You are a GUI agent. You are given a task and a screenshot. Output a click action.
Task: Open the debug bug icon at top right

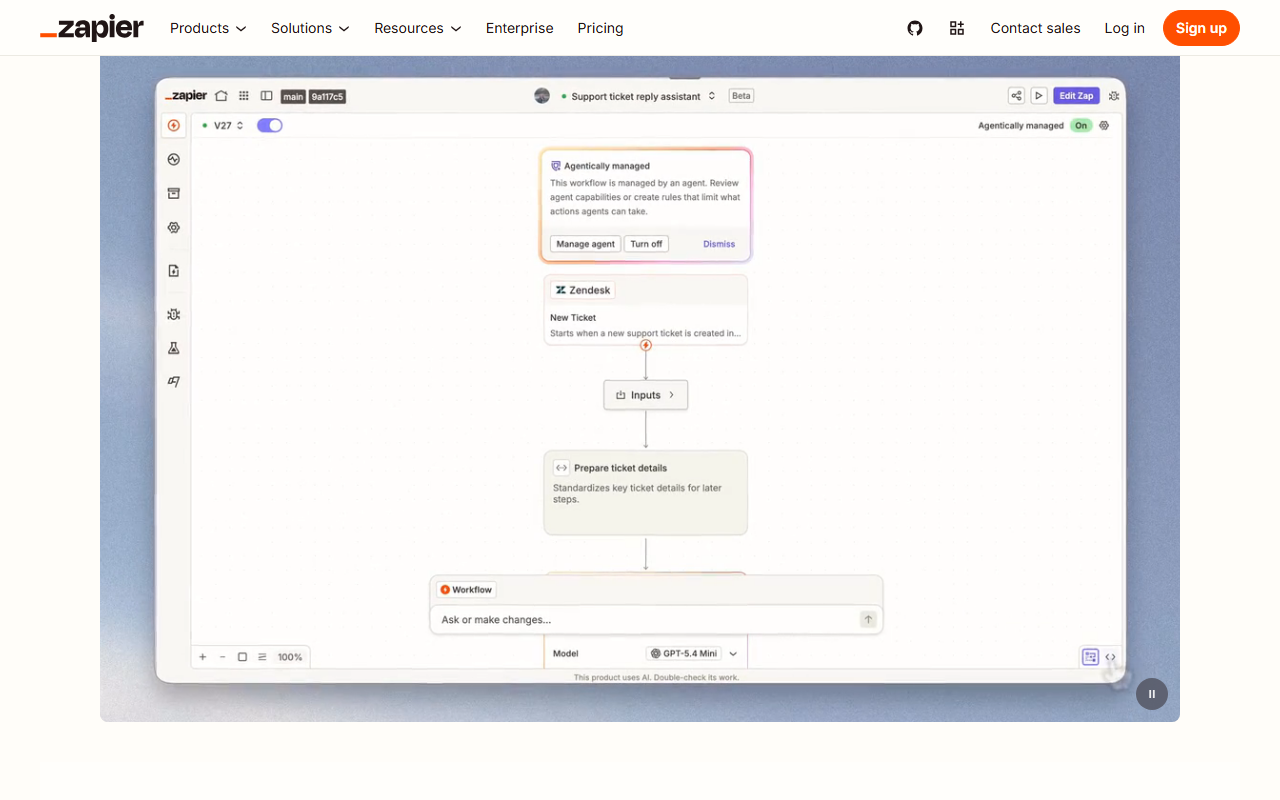click(1115, 96)
